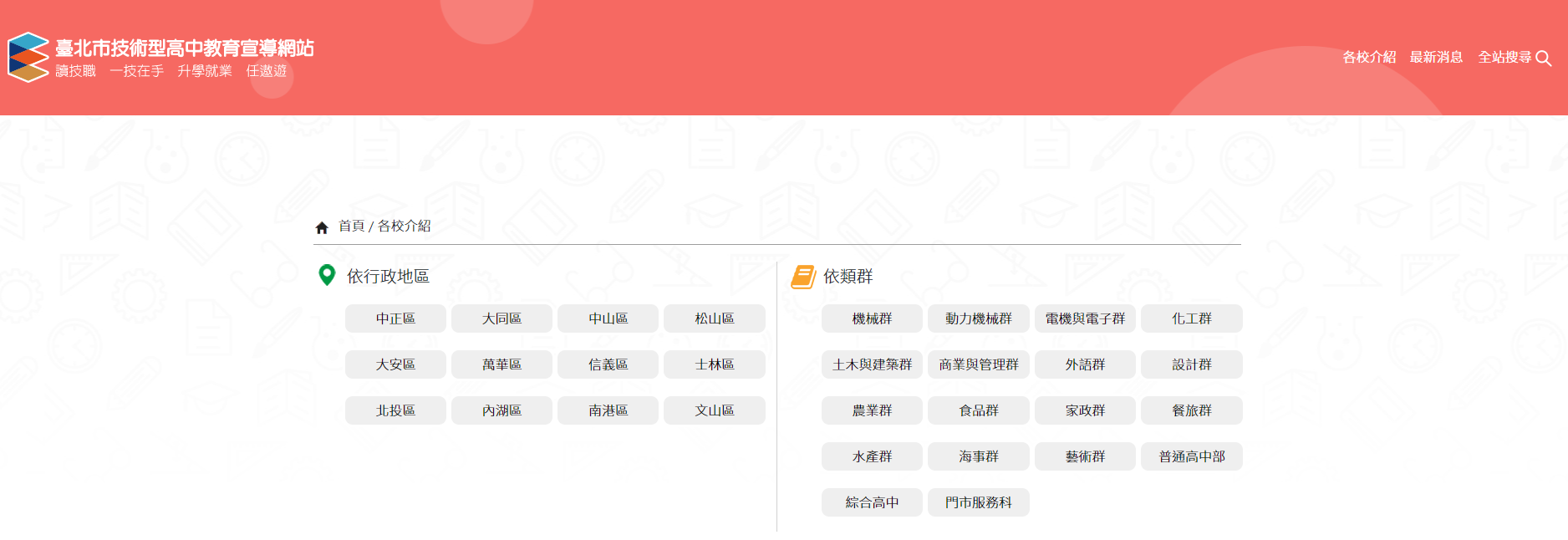
Task: Pick the 文山區 district button
Action: 714,410
